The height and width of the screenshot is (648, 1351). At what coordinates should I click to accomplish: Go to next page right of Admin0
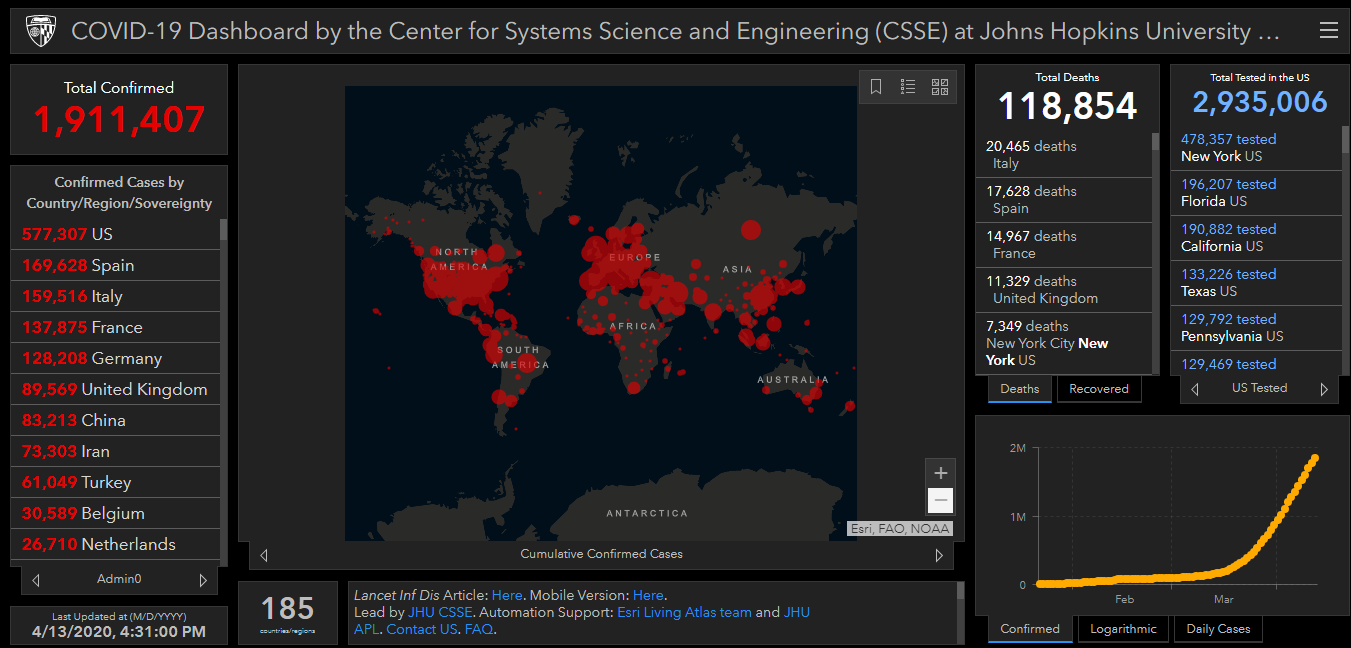pos(203,580)
